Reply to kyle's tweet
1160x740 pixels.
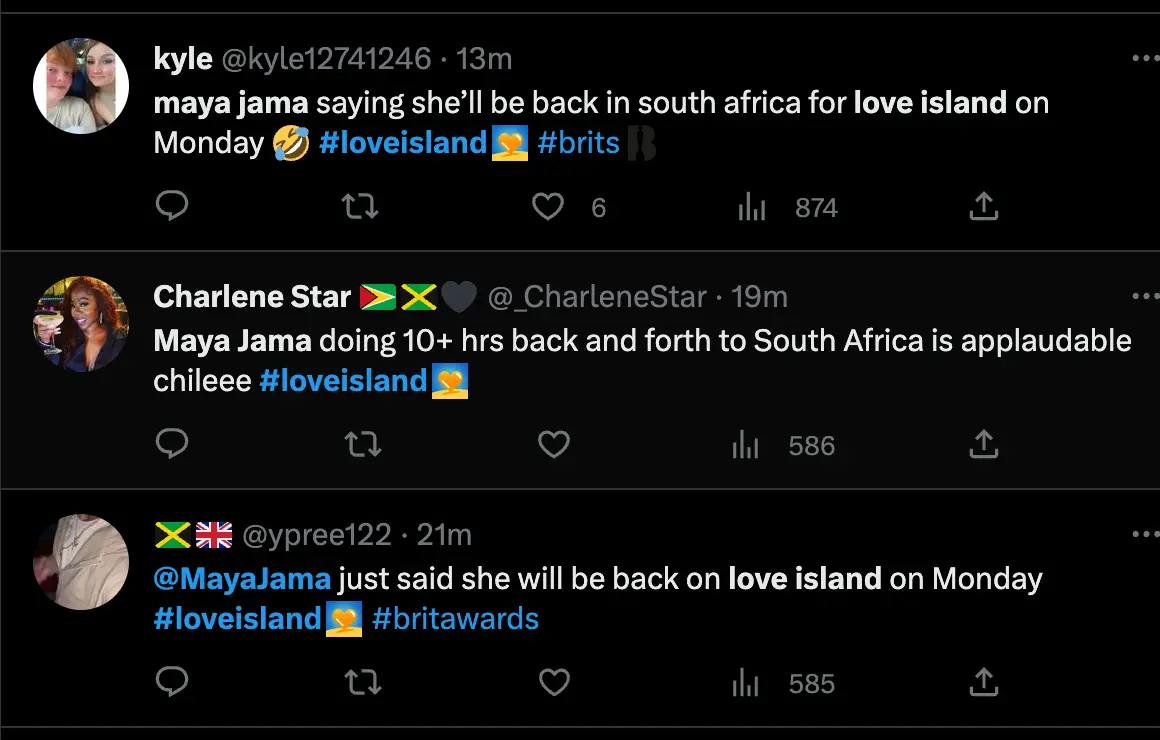click(173, 206)
